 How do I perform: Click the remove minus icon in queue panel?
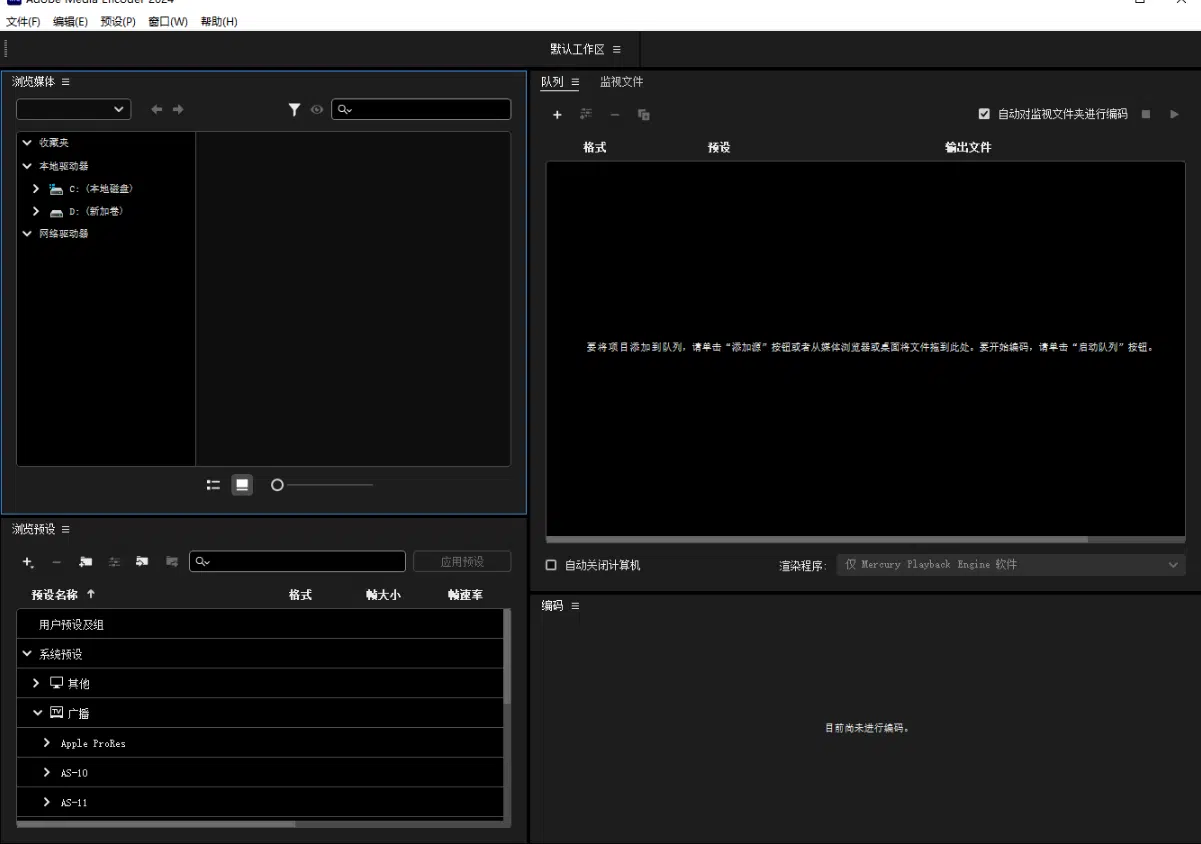coord(616,115)
